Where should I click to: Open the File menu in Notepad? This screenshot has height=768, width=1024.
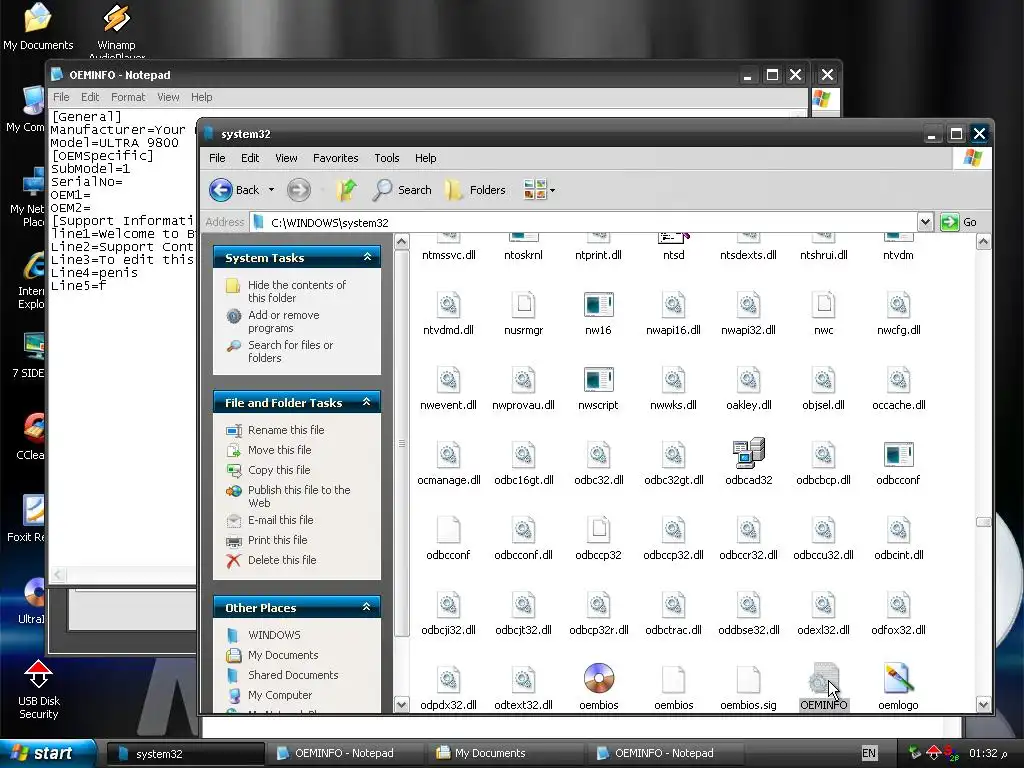click(x=61, y=97)
